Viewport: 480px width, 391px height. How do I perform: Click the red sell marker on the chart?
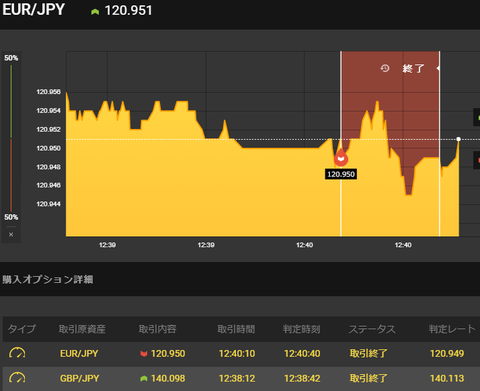pos(341,158)
